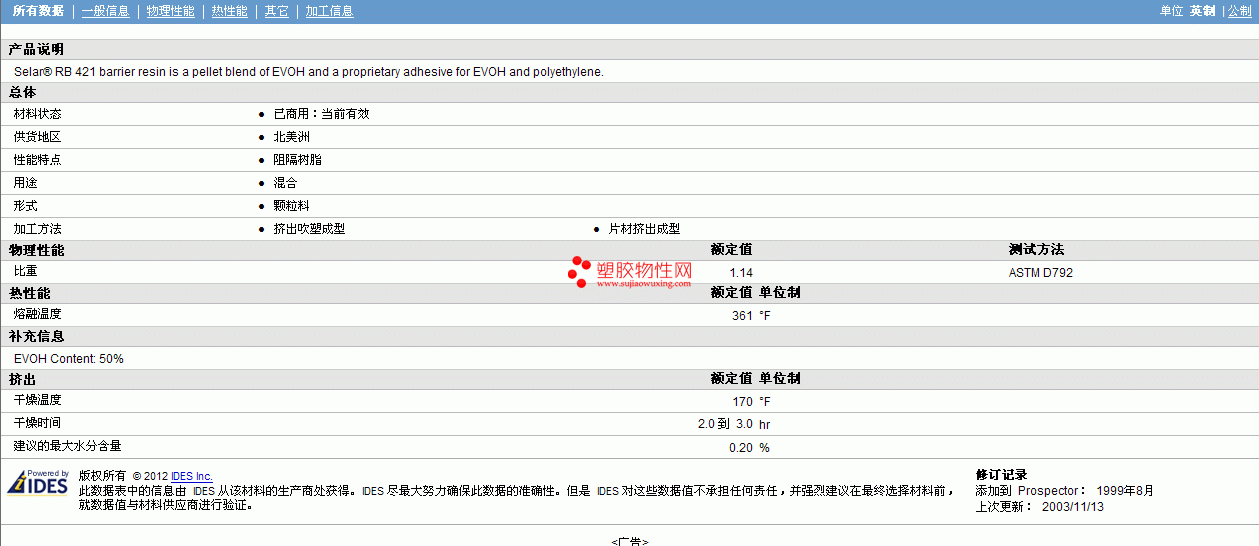This screenshot has width=1259, height=546.
Task: Click the 广告 label at the bottom
Action: point(630,541)
